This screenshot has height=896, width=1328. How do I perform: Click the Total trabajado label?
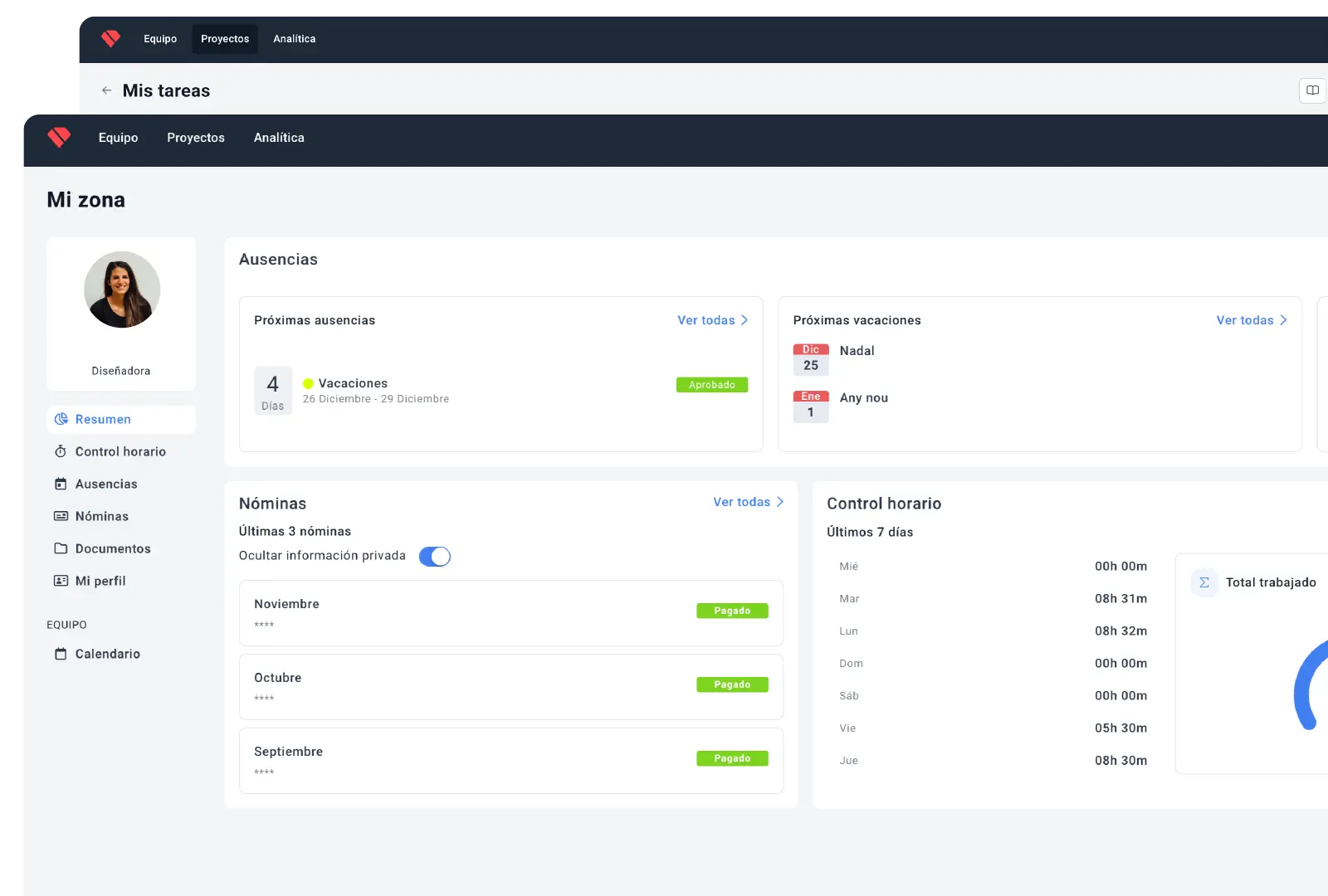[1271, 582]
